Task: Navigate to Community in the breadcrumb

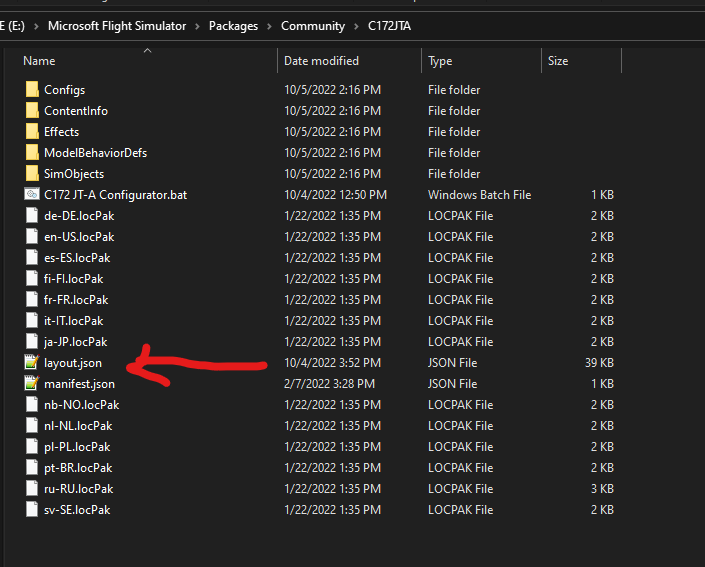Action: [x=313, y=26]
